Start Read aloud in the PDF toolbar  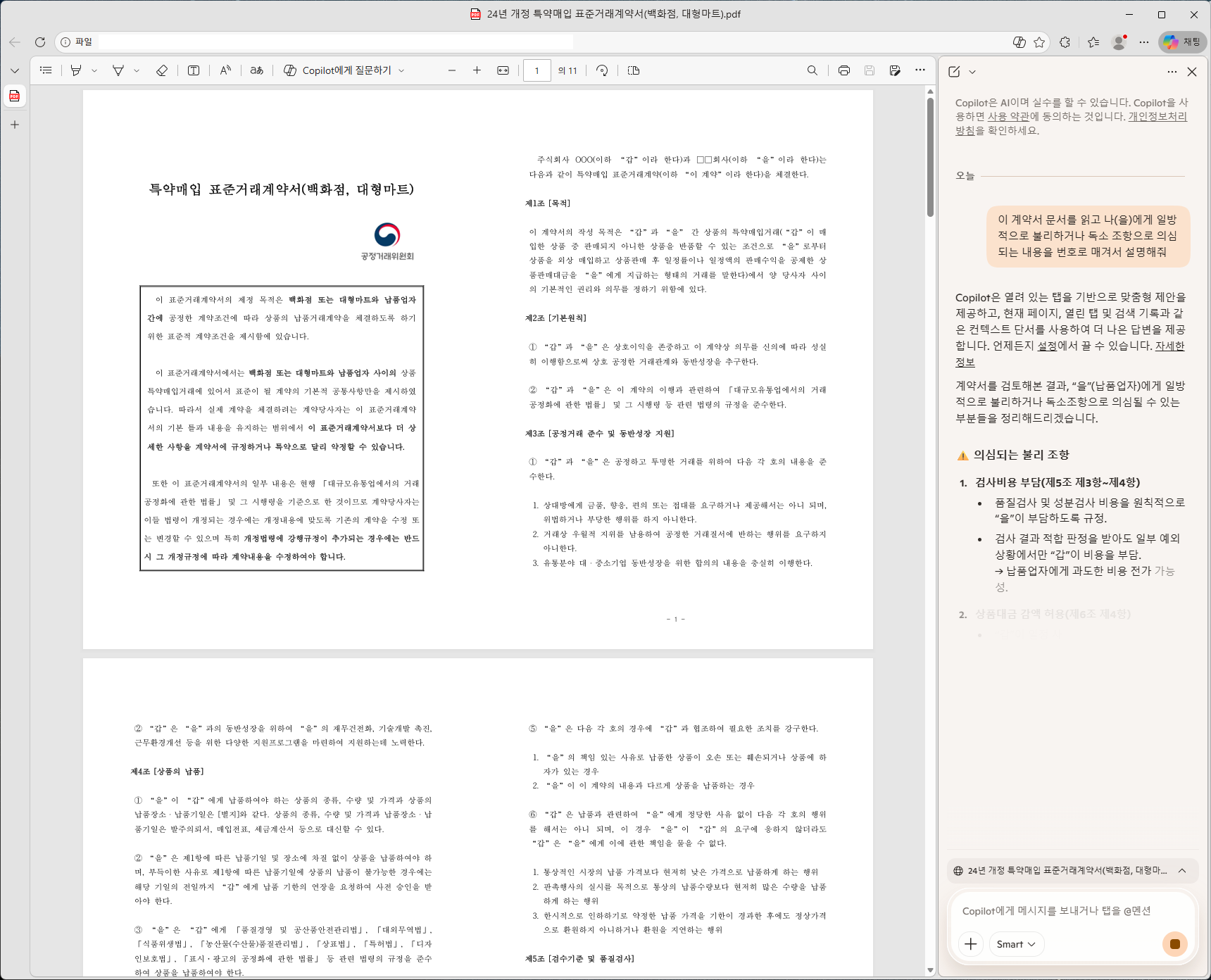pyautogui.click(x=225, y=70)
